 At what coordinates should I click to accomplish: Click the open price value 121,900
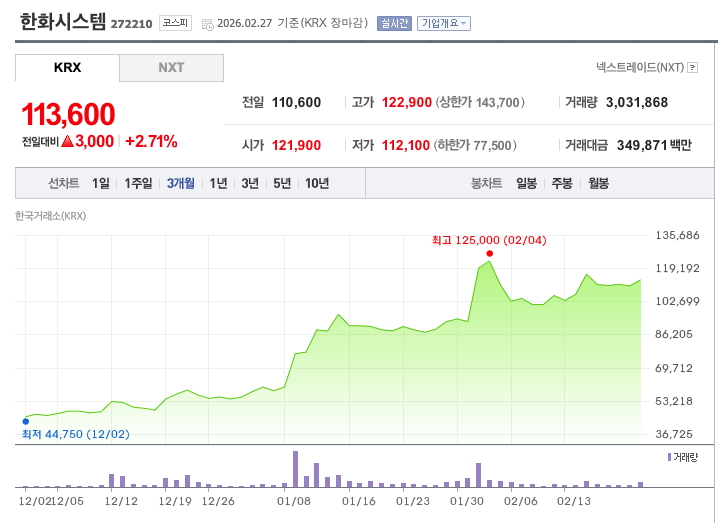point(296,146)
